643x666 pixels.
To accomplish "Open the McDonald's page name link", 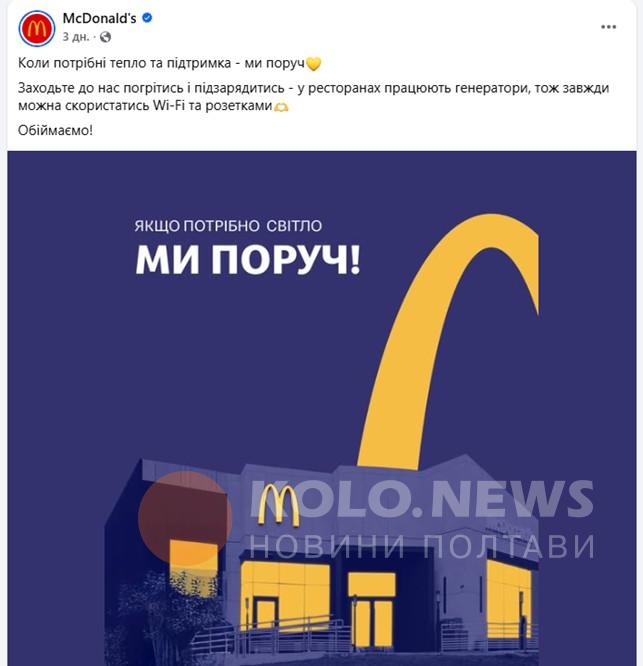I will (99, 18).
